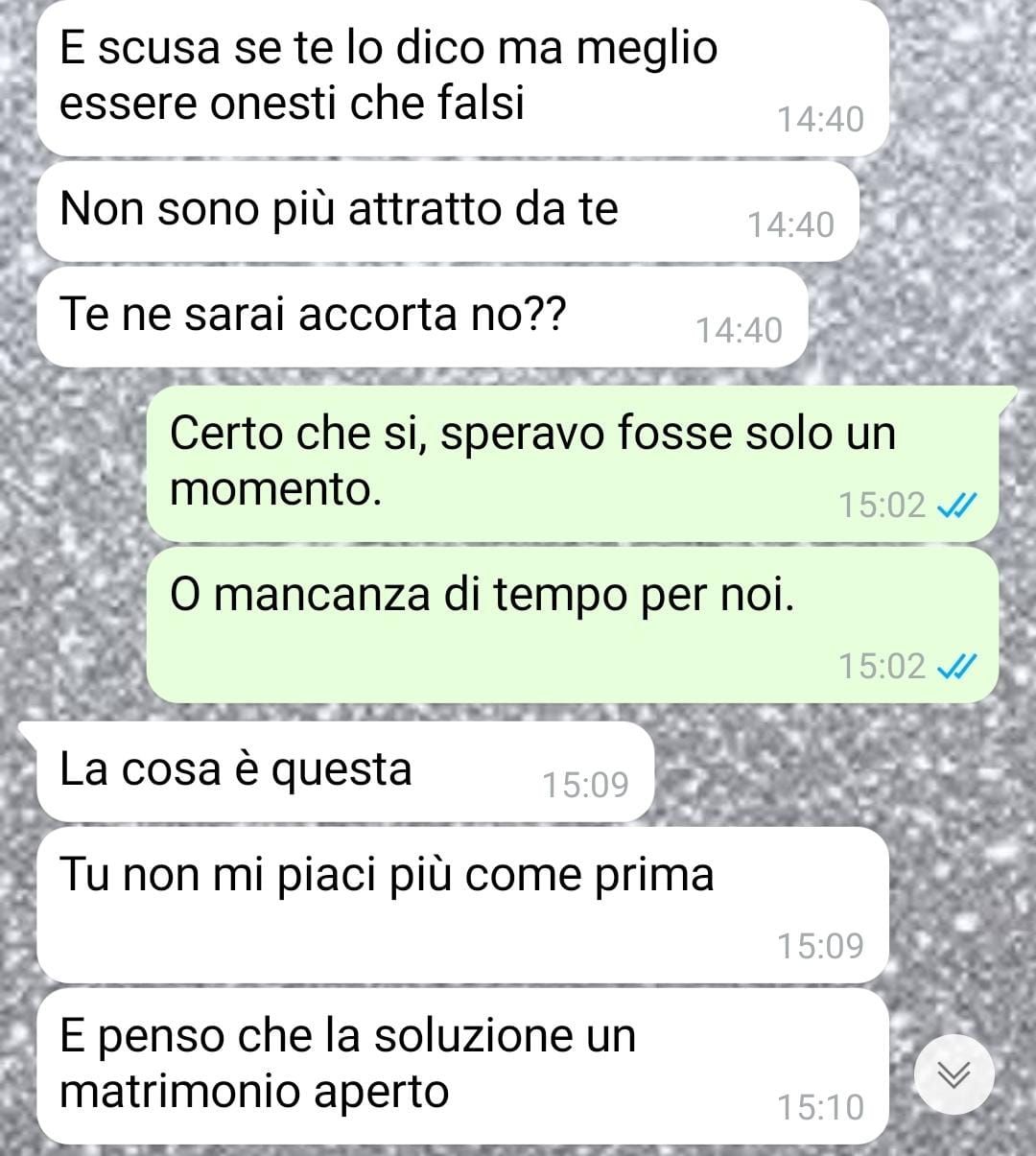Tap 15:02 timestamp under 'O mancanza di tempo'
Viewport: 1036px width, 1156px height.
(882, 666)
